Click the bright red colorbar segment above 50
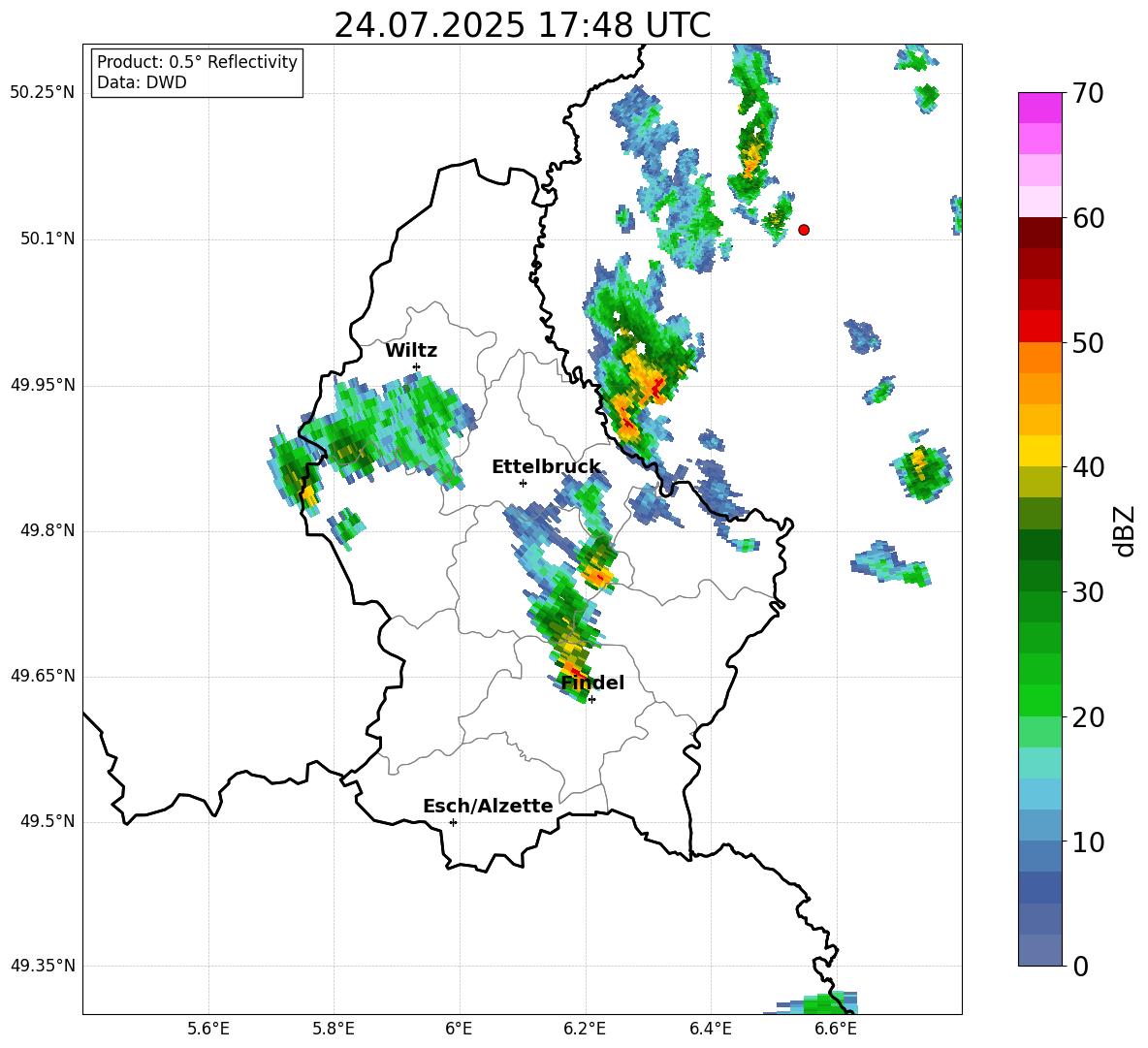This screenshot has height=1048, width=1148. click(x=1039, y=327)
